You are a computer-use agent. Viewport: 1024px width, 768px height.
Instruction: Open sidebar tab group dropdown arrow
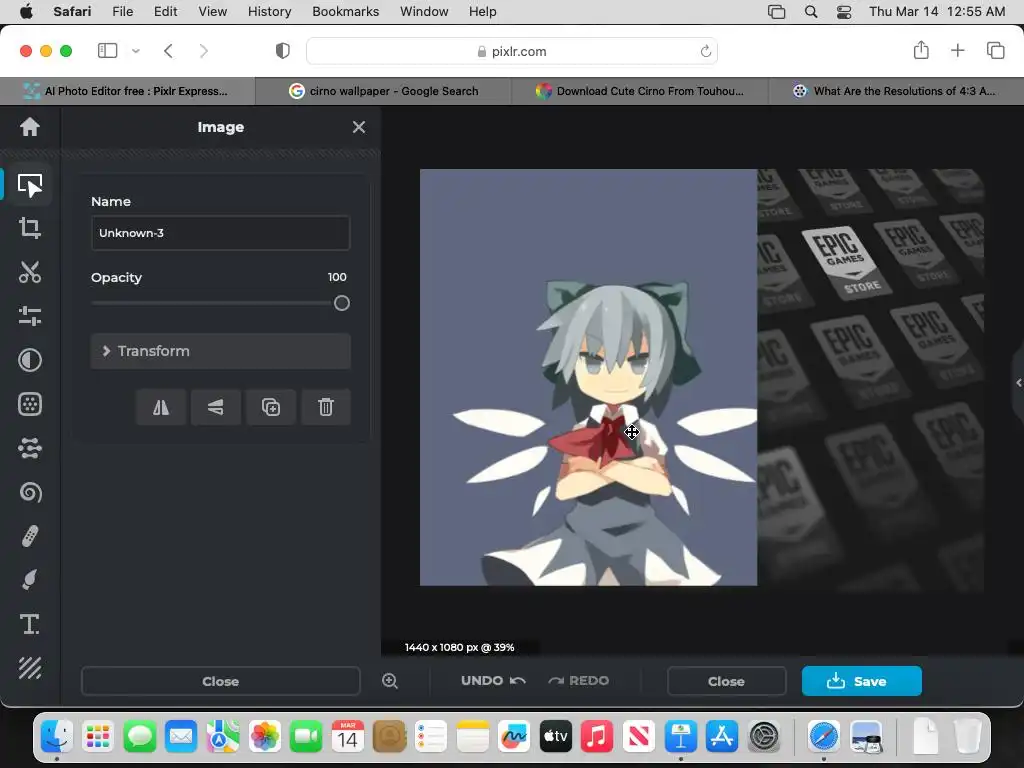136,51
